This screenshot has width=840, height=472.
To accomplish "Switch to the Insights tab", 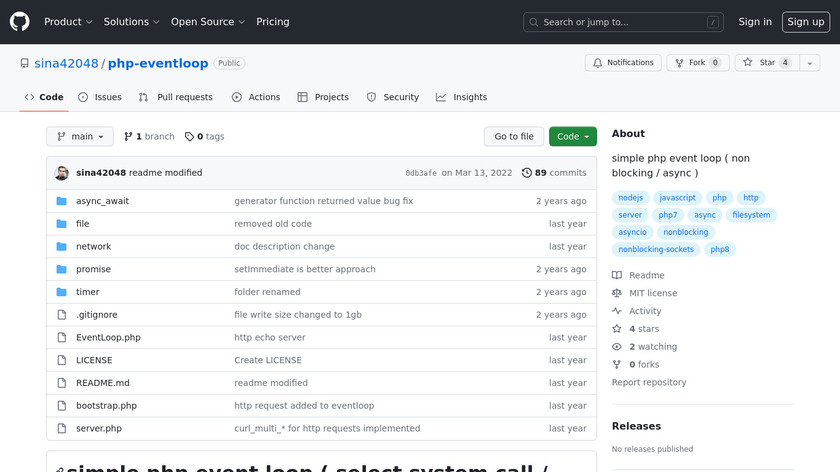I will point(461,97).
